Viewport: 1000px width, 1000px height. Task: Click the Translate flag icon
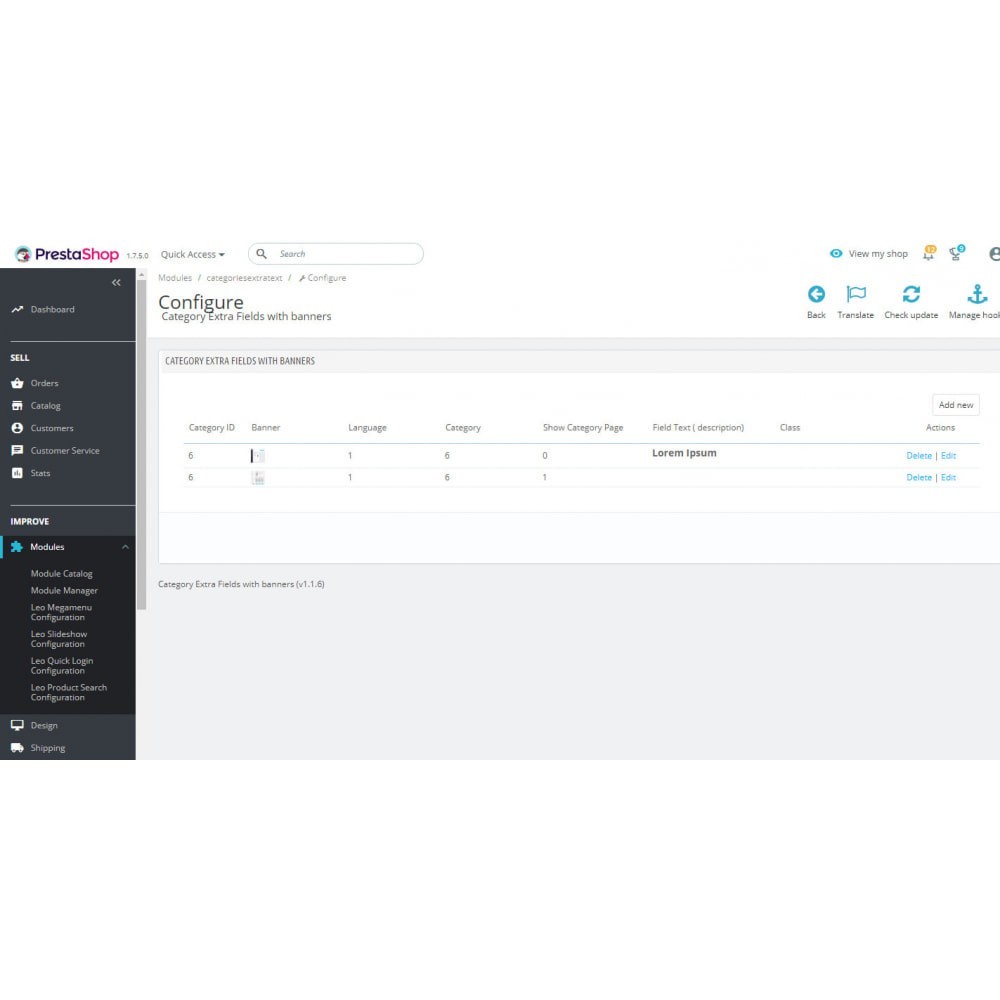856,294
